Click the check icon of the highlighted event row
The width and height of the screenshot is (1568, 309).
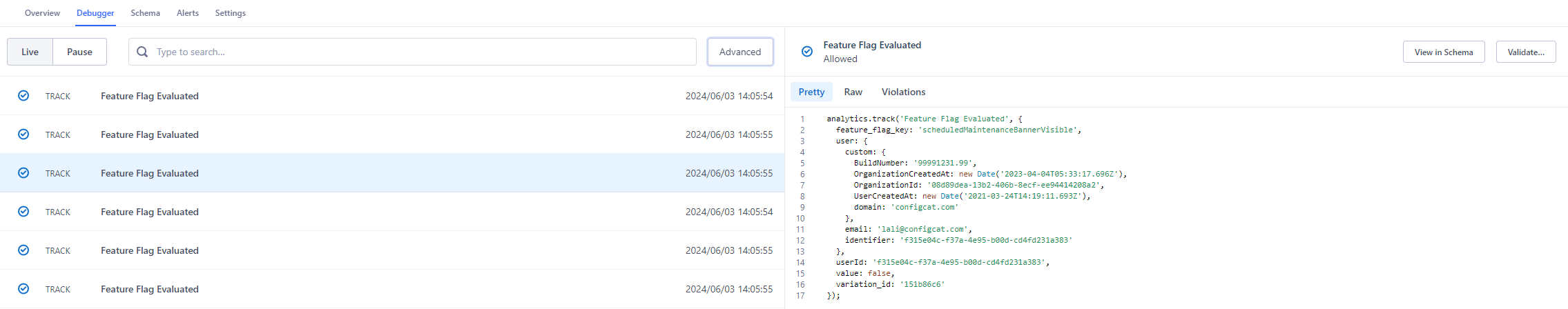tap(23, 173)
